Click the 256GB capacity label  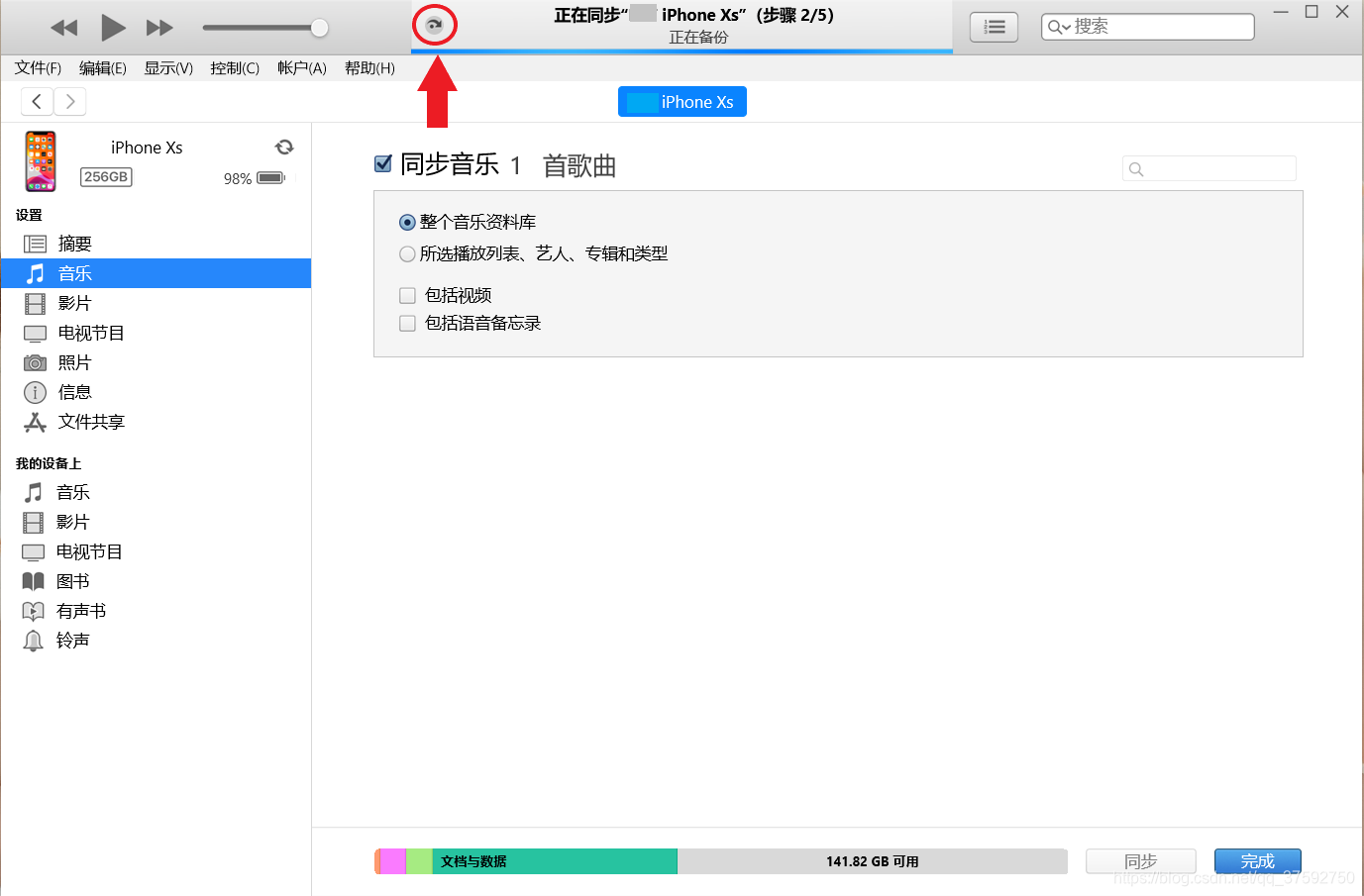(106, 177)
